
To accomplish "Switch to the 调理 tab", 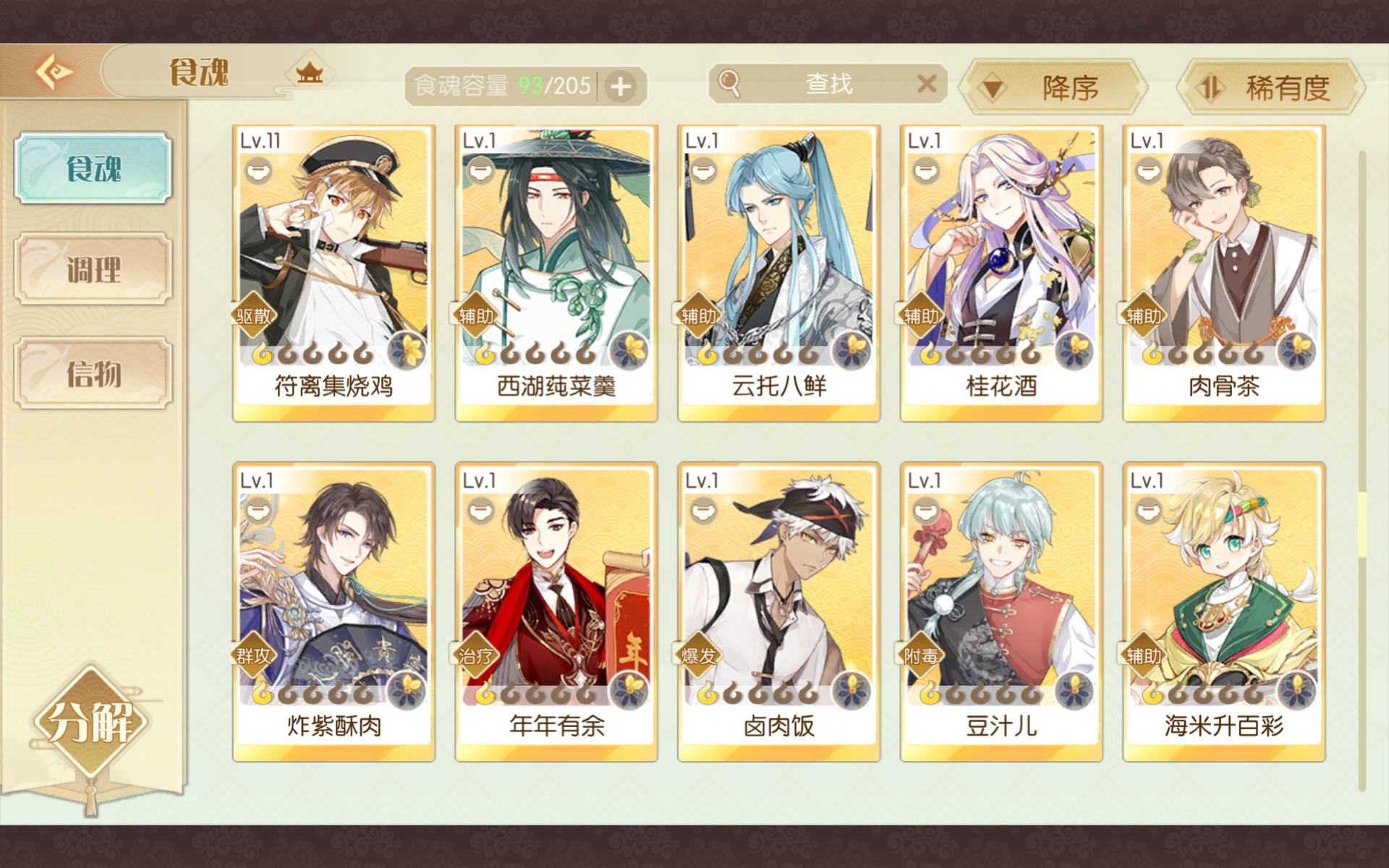I will click(93, 270).
